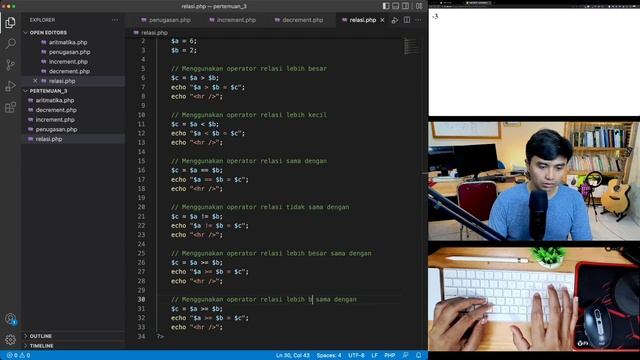Open the Source Control view
This screenshot has height=360, width=640.
(x=11, y=64)
